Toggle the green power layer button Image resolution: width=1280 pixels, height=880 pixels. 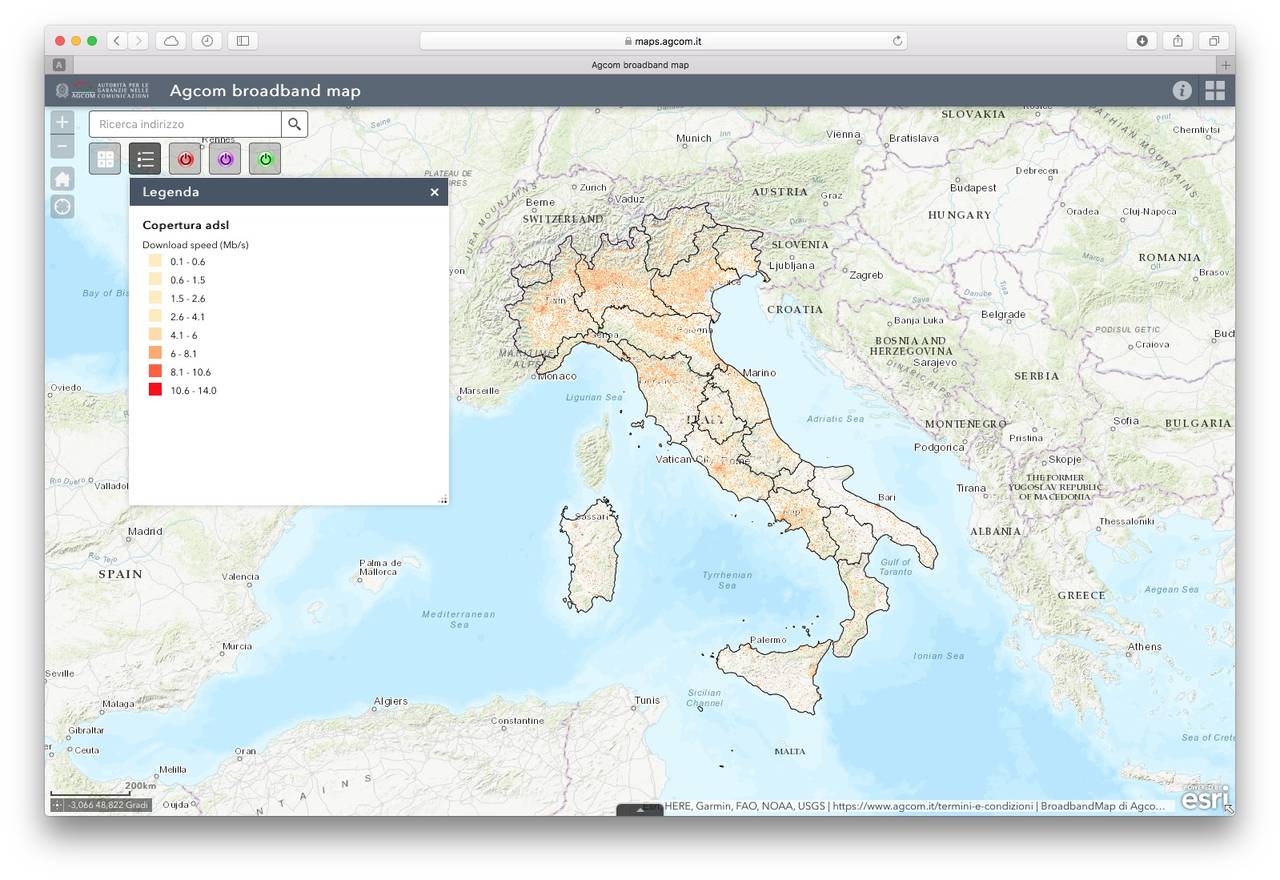(265, 159)
